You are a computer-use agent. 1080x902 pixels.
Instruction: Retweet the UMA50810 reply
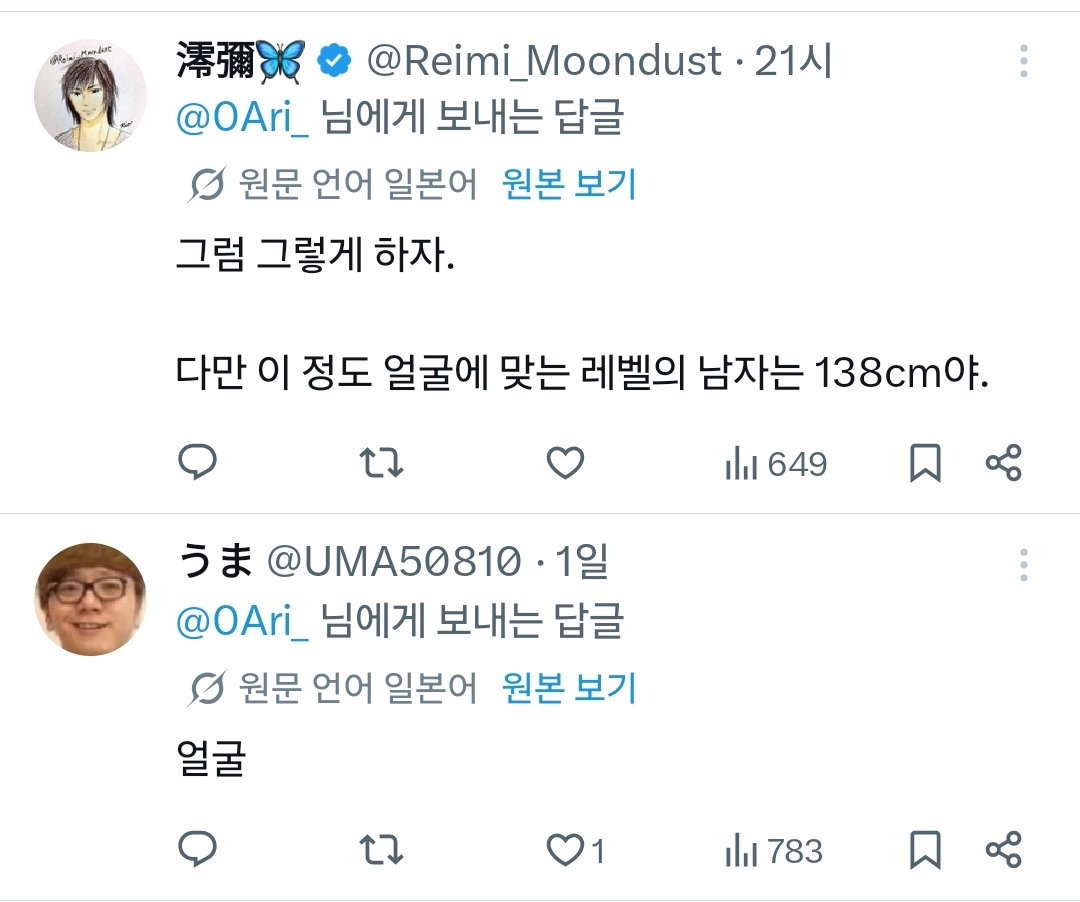[x=382, y=850]
